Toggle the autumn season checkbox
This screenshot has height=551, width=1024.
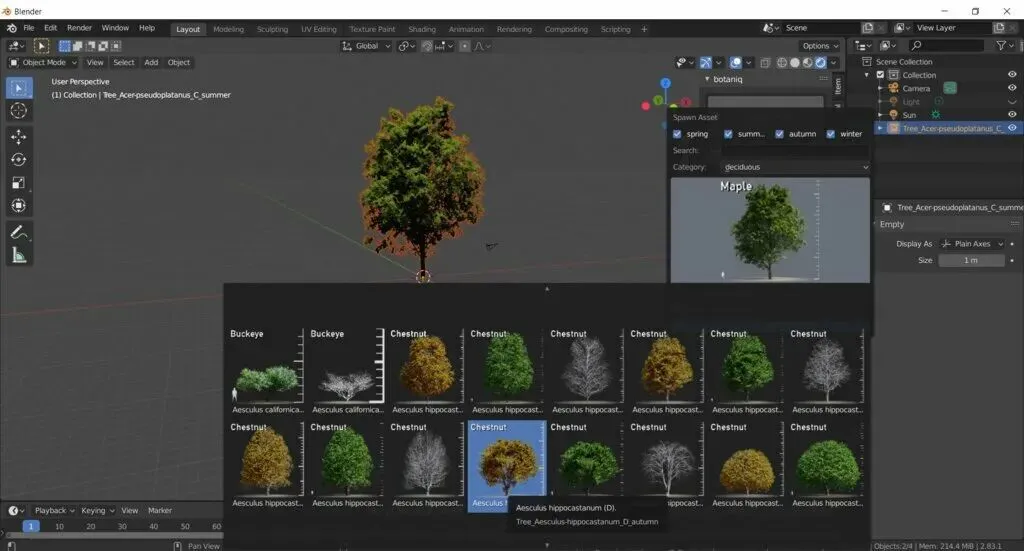click(779, 134)
